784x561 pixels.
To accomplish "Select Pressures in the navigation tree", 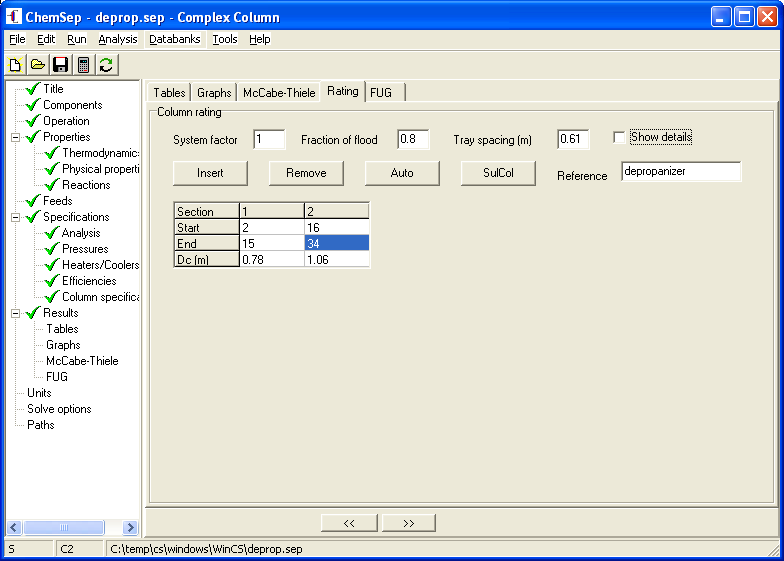I will click(85, 249).
